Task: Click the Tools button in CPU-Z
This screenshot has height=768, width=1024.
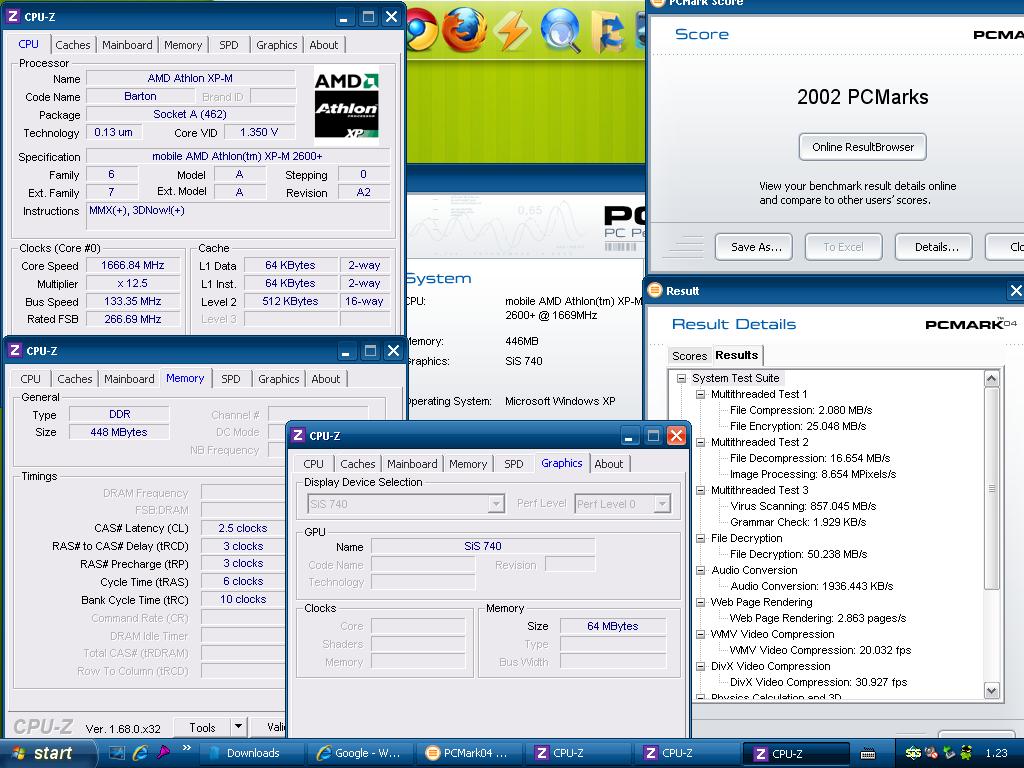Action: pyautogui.click(x=202, y=727)
